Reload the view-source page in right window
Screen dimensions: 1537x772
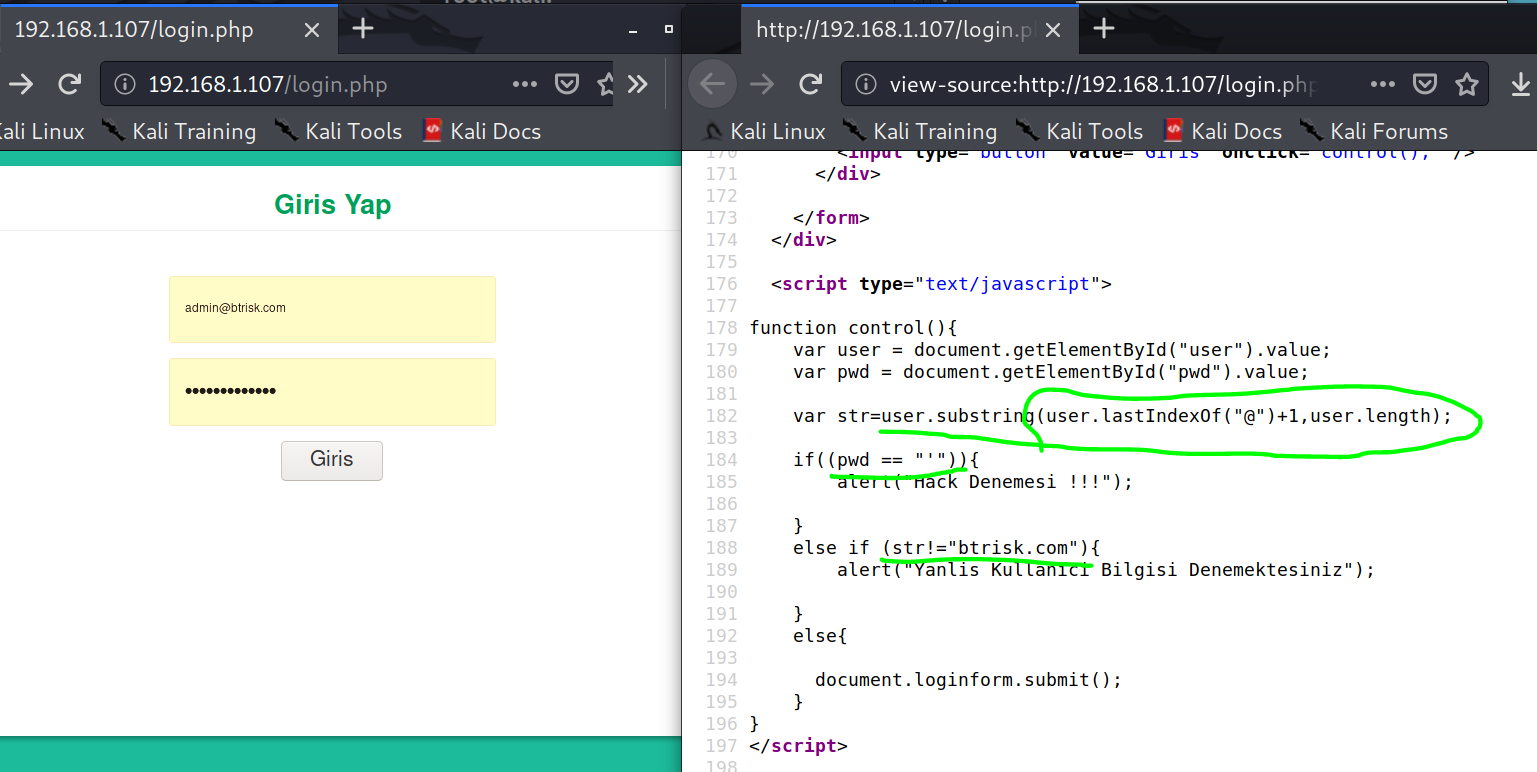coord(811,85)
